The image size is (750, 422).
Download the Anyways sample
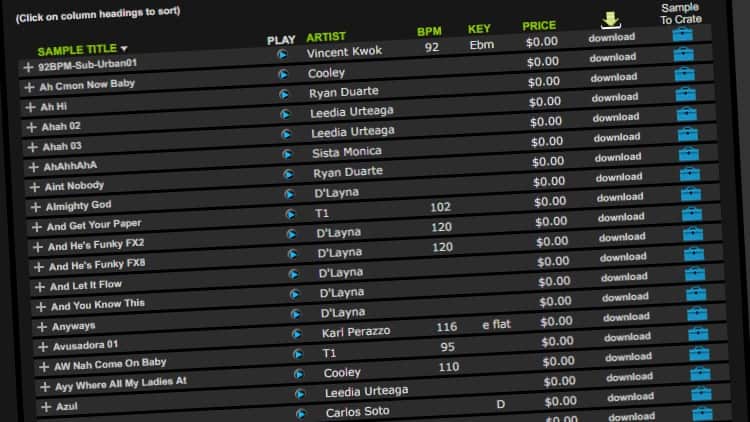click(625, 297)
